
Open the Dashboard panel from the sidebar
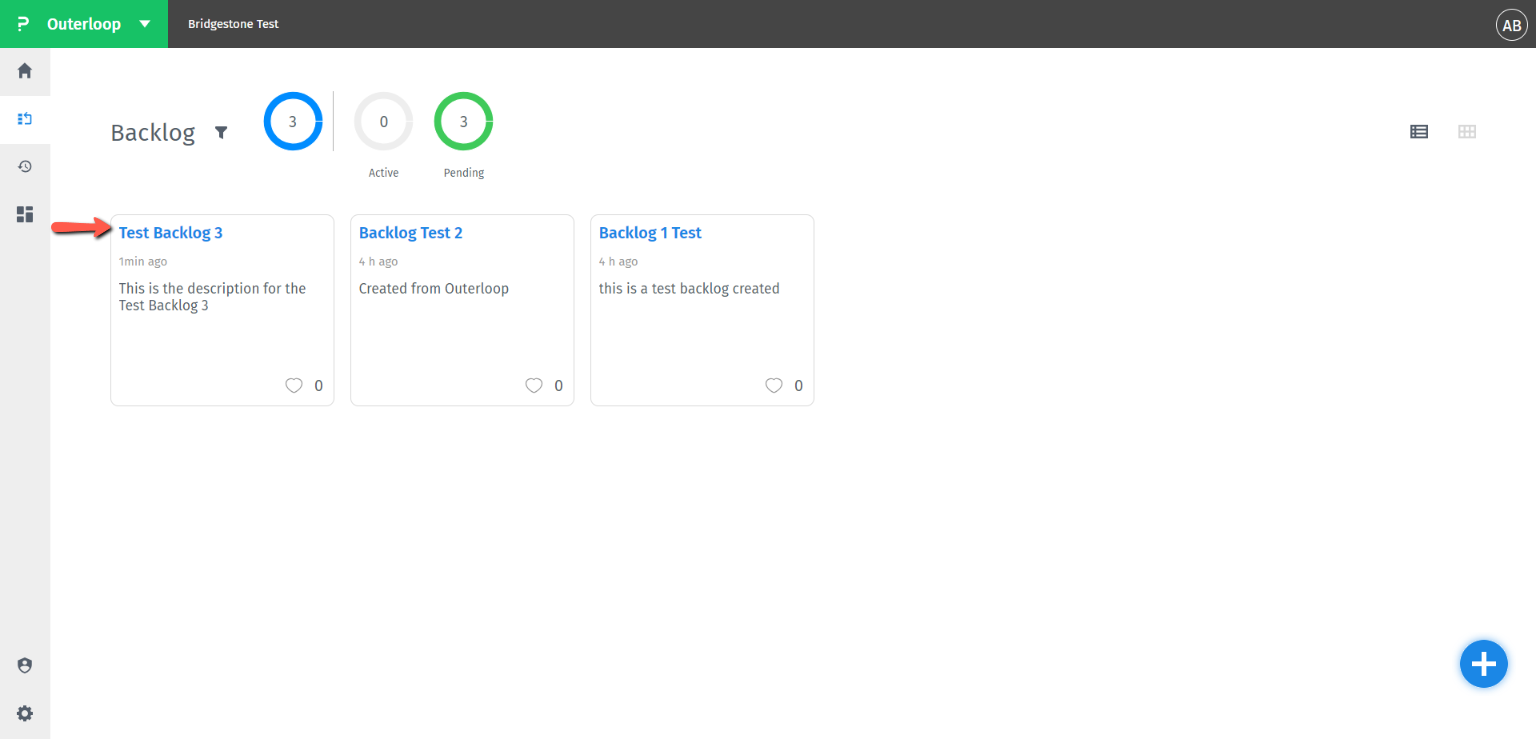pos(24,213)
